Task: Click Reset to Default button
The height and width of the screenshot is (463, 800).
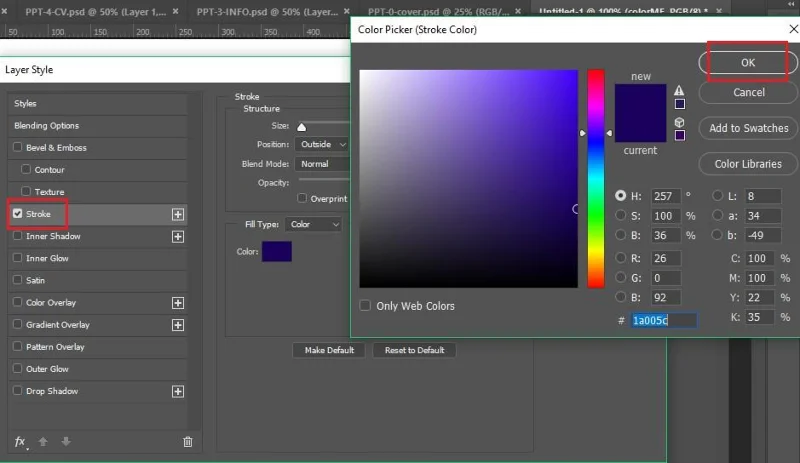Action: (414, 350)
